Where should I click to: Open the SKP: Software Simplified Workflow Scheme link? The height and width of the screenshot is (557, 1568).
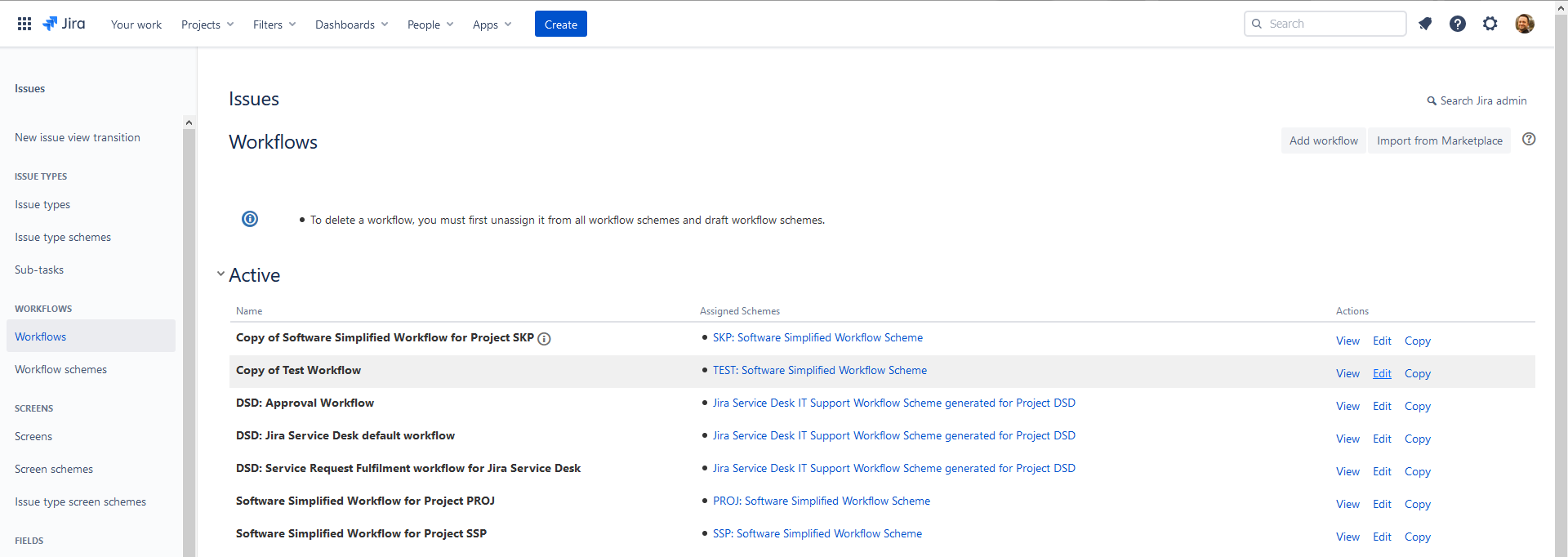tap(817, 337)
